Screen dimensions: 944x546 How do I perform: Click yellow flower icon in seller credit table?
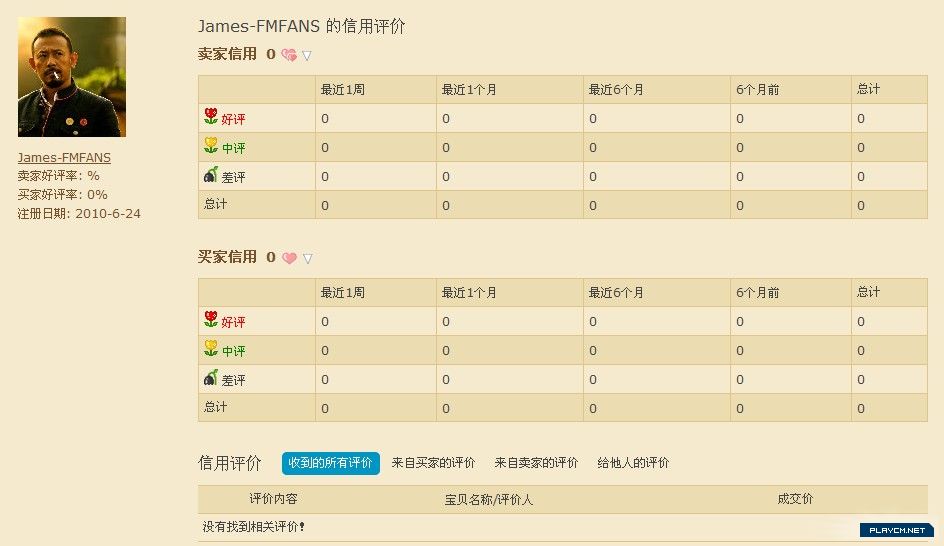(210, 146)
